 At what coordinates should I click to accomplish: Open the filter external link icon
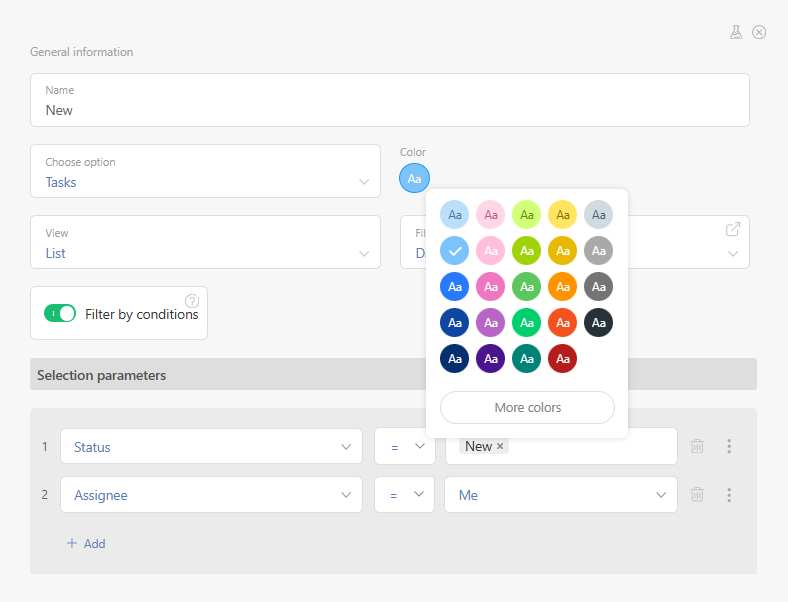pyautogui.click(x=733, y=230)
